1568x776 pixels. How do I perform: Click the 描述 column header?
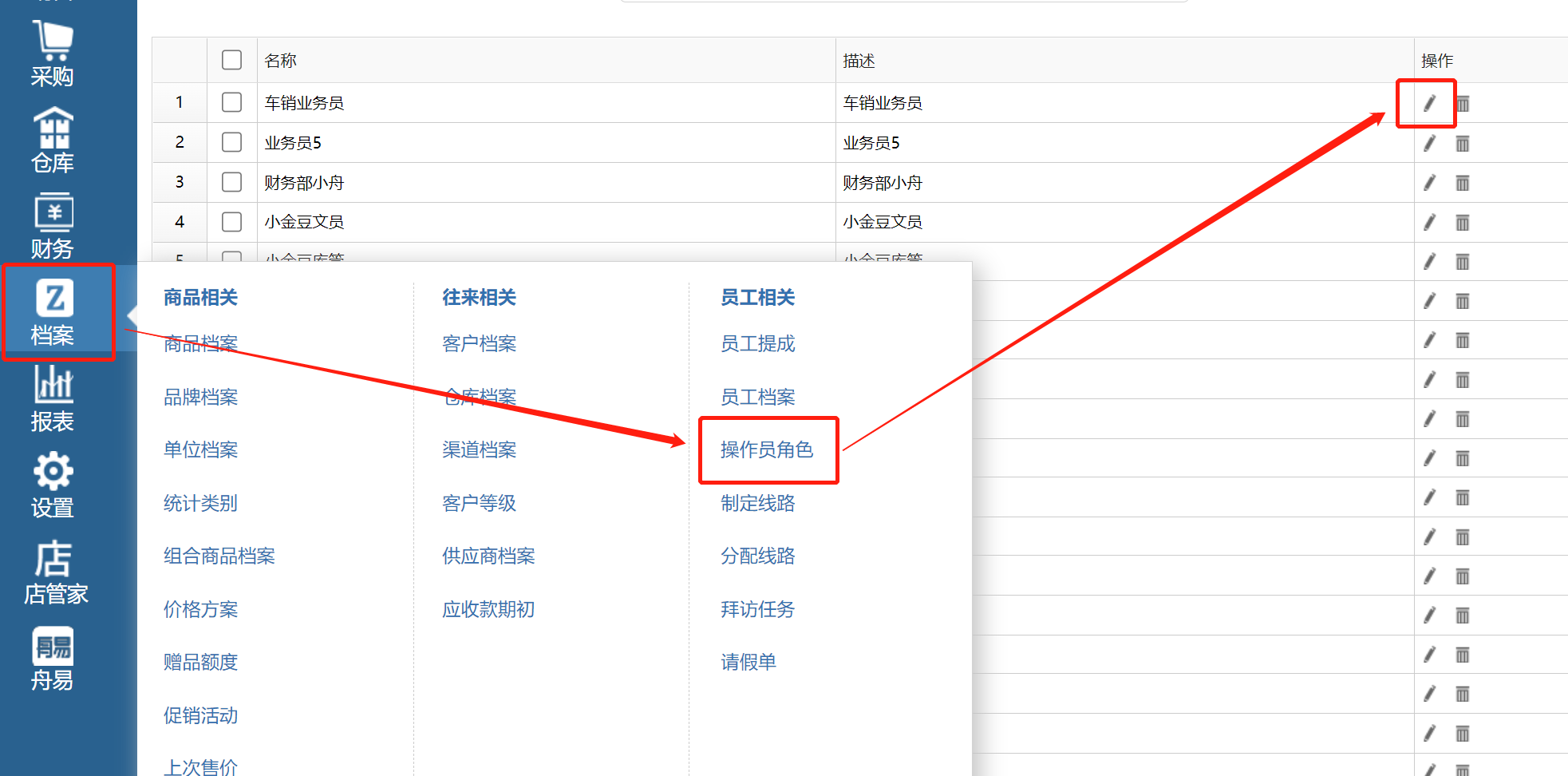click(1124, 60)
